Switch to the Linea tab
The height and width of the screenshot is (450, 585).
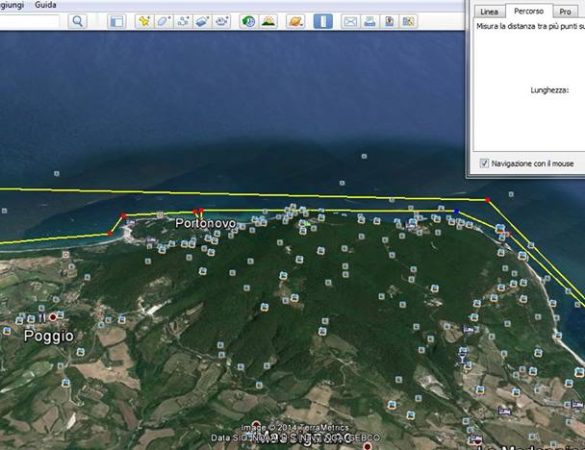click(x=489, y=12)
